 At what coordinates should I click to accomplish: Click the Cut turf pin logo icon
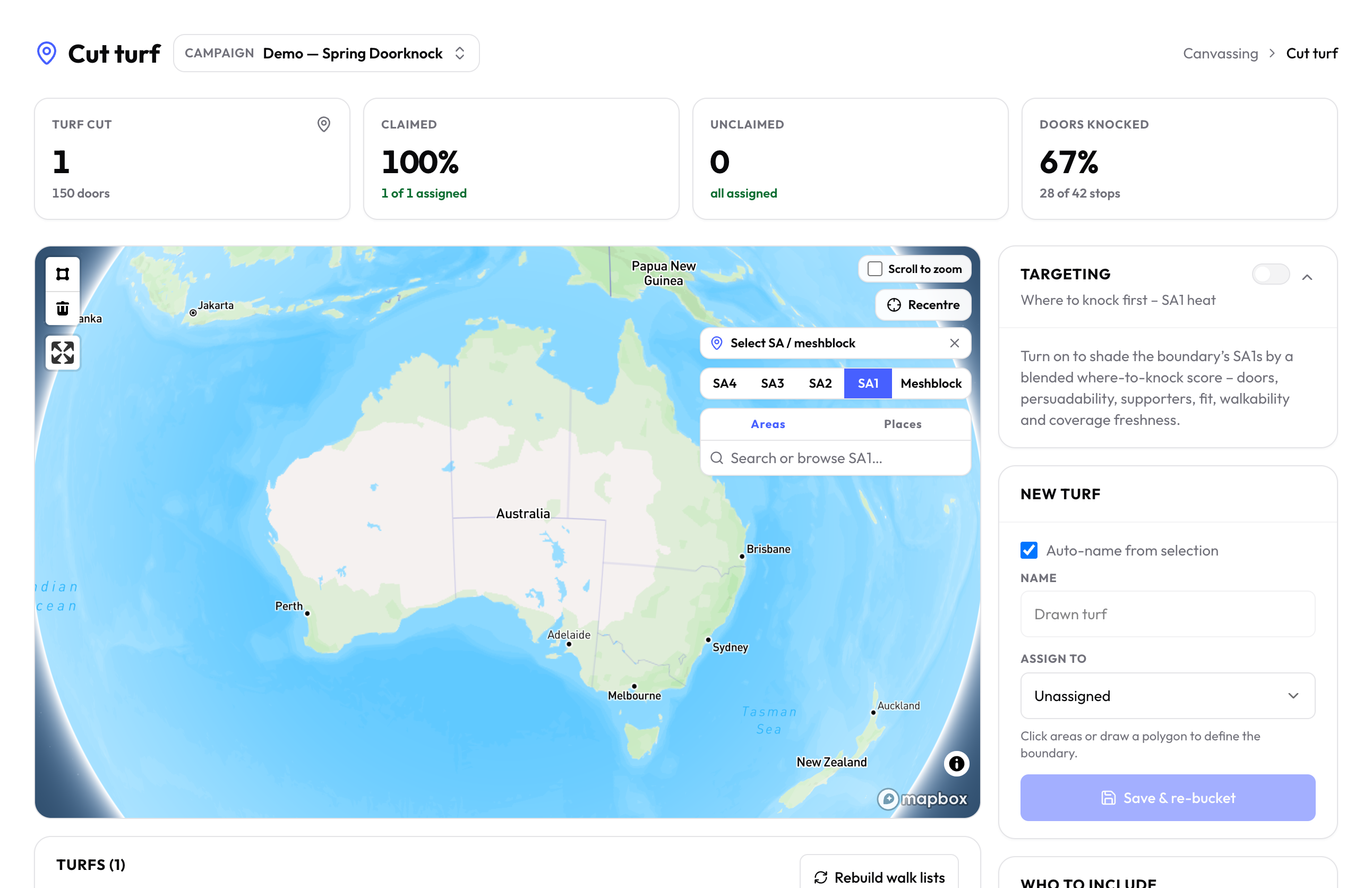tap(47, 53)
